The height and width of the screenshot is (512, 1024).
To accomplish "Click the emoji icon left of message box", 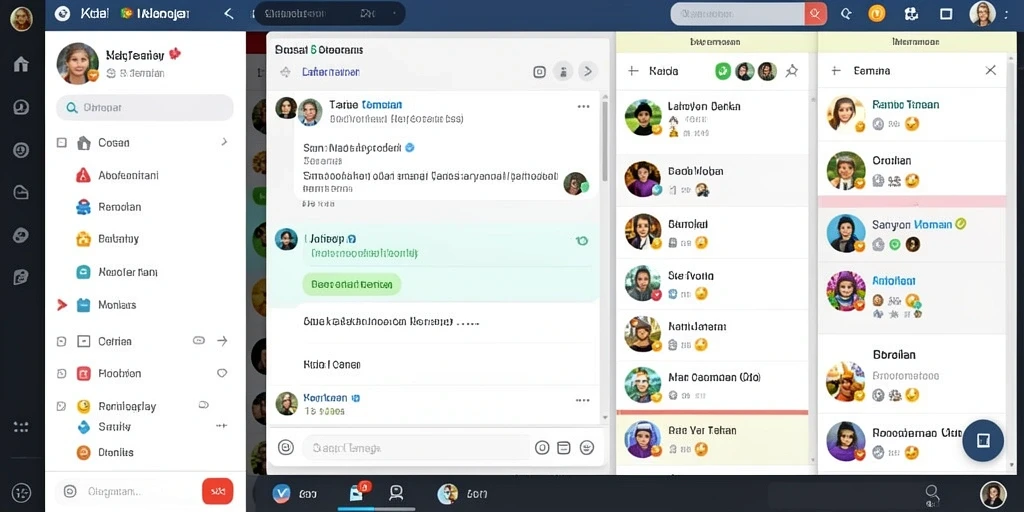I will 285,447.
